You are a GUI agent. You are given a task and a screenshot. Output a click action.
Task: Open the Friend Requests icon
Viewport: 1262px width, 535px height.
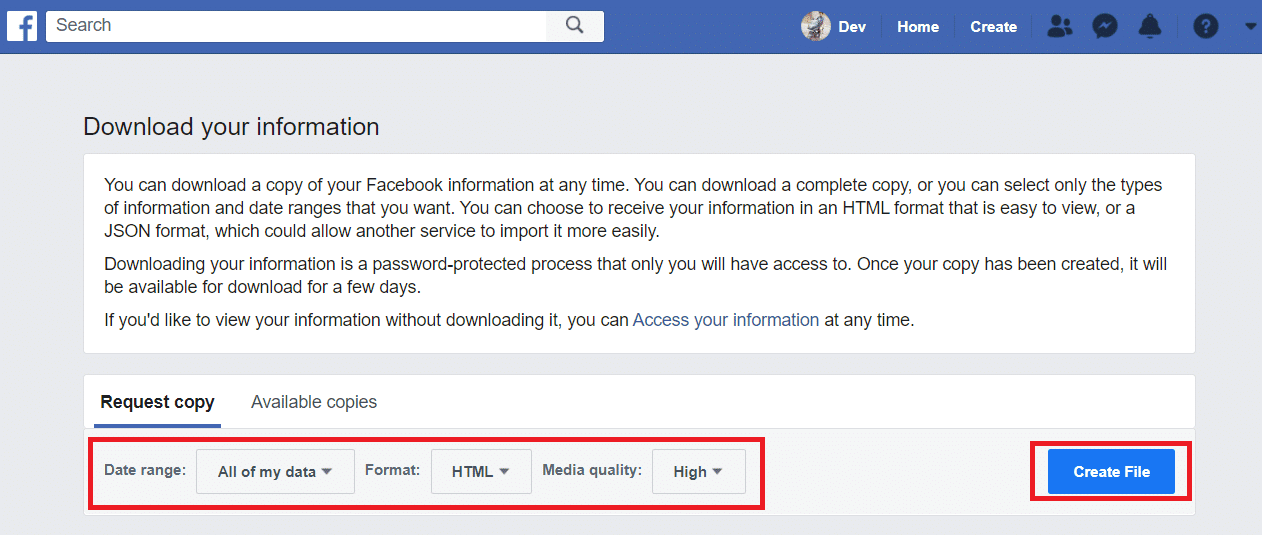point(1059,27)
